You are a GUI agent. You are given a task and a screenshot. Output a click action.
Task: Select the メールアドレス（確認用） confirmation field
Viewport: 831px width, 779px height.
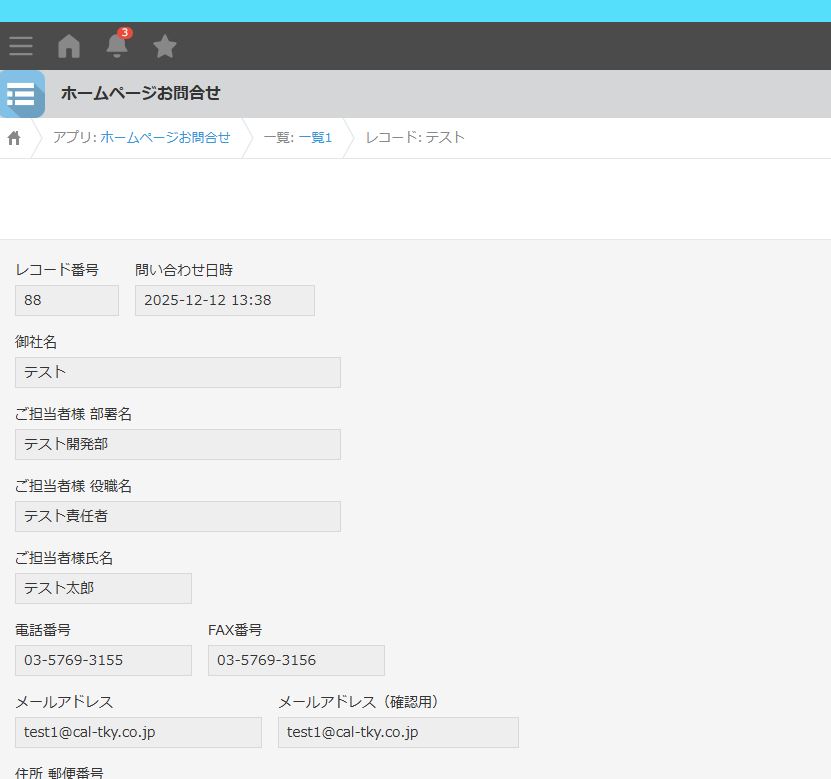coord(398,732)
